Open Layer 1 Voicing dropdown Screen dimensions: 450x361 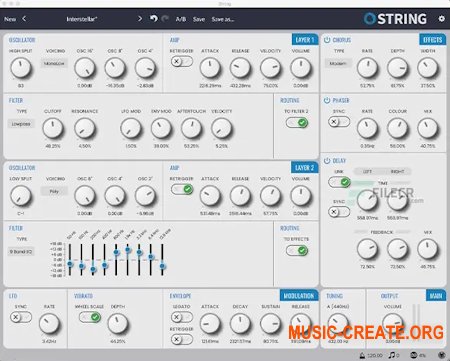pos(54,63)
